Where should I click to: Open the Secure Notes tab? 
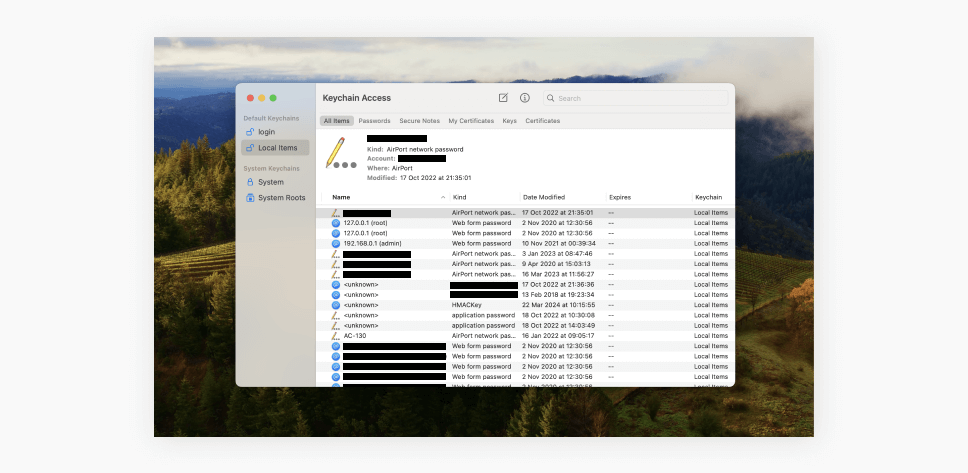click(419, 121)
